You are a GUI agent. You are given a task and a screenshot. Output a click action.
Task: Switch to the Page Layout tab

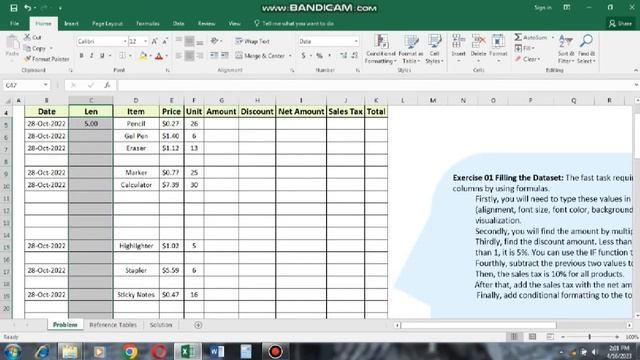point(107,24)
